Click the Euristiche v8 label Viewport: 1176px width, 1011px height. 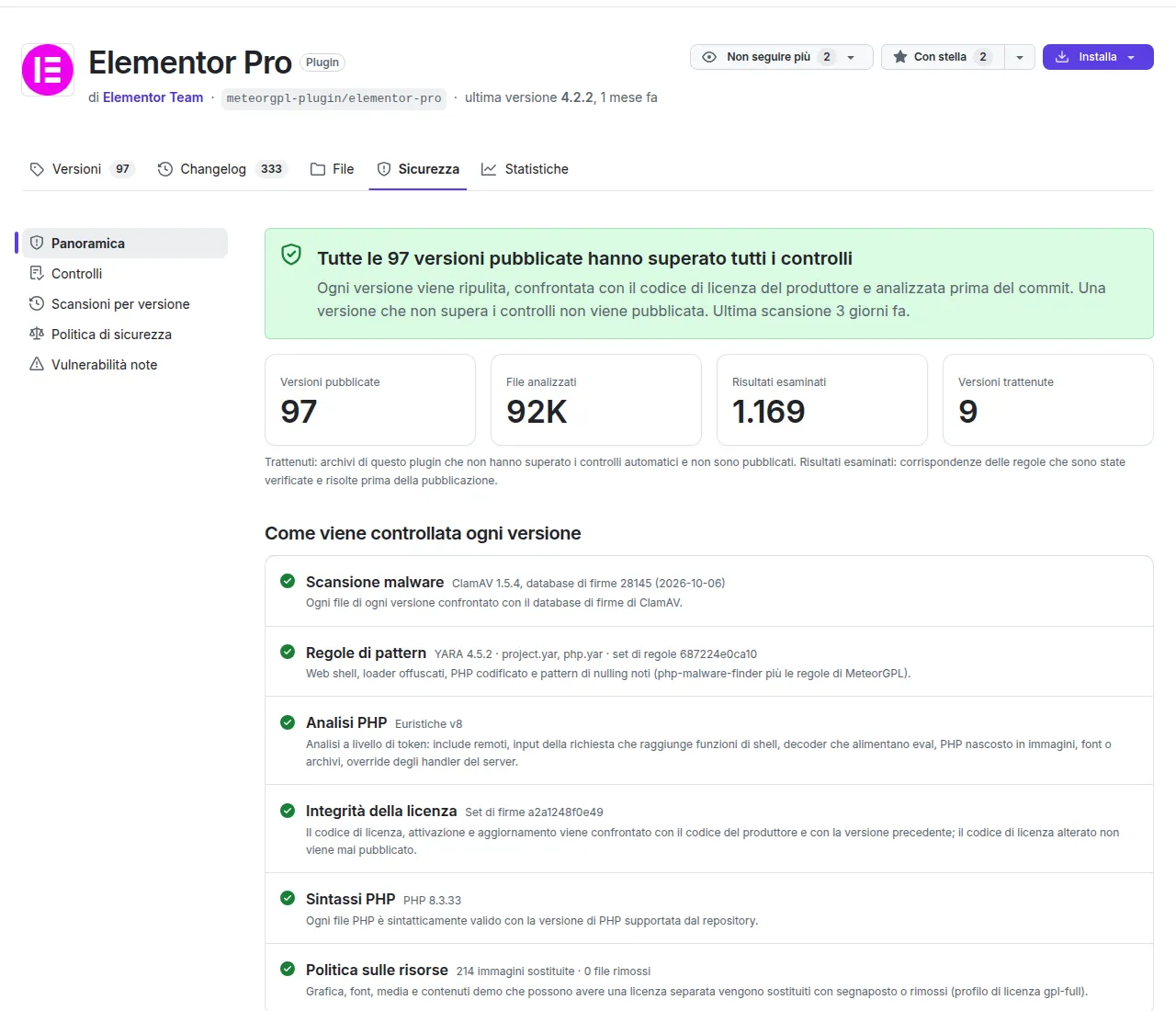click(x=428, y=724)
